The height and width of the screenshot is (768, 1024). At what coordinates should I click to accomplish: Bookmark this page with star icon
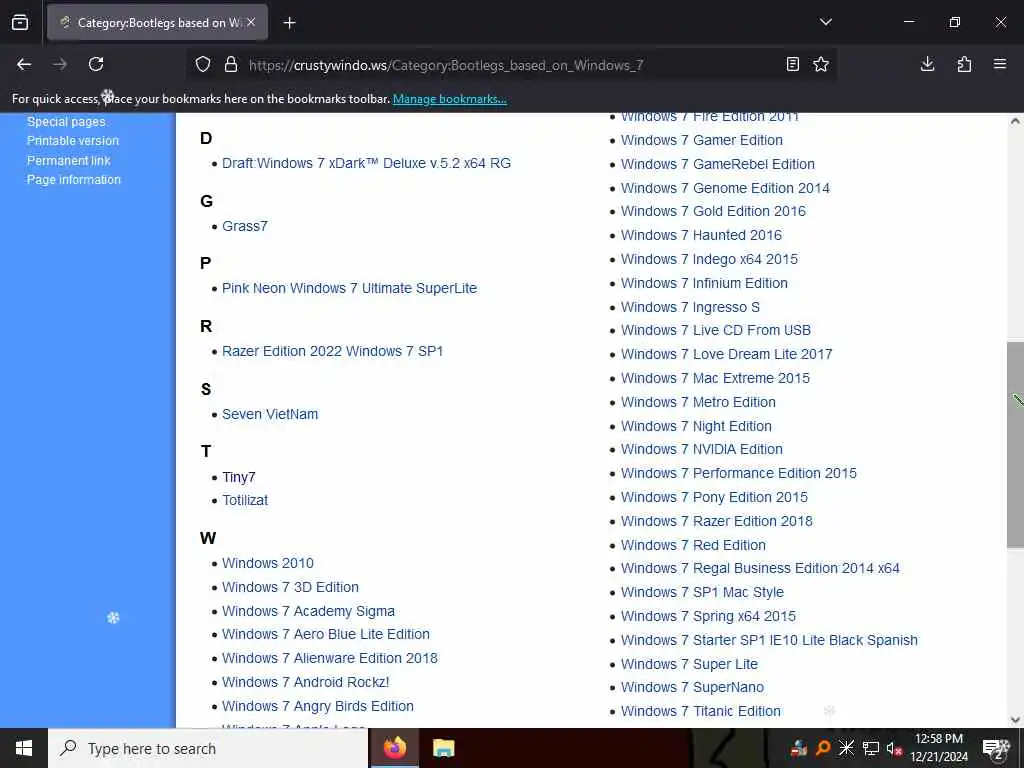click(x=821, y=64)
